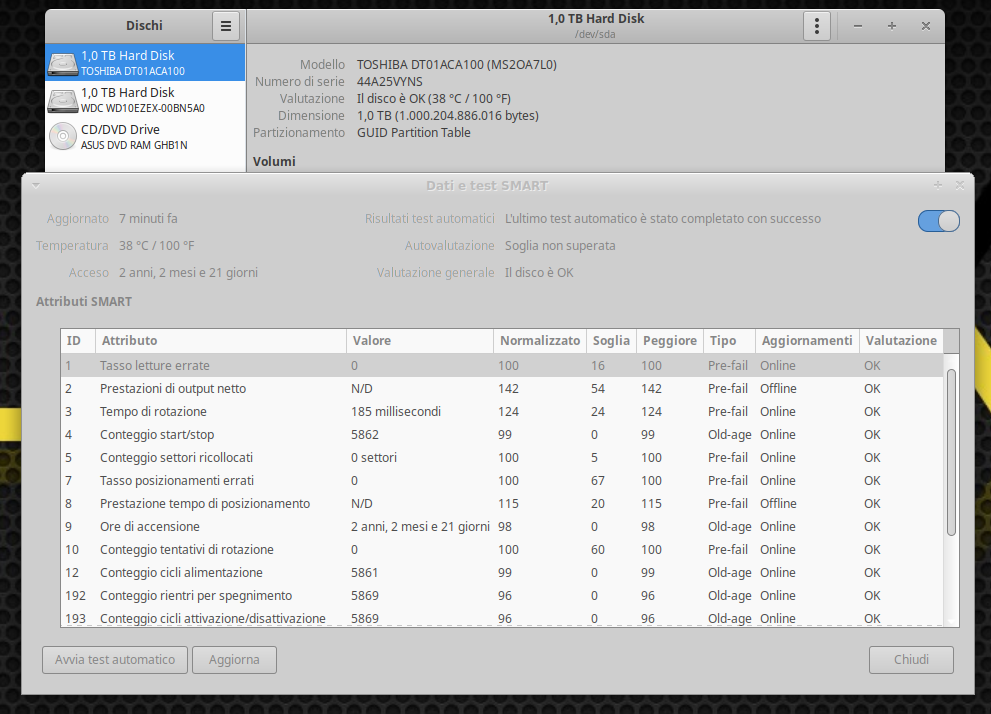Click the SMART attributes table scrollbar
991x714 pixels.
(x=951, y=452)
